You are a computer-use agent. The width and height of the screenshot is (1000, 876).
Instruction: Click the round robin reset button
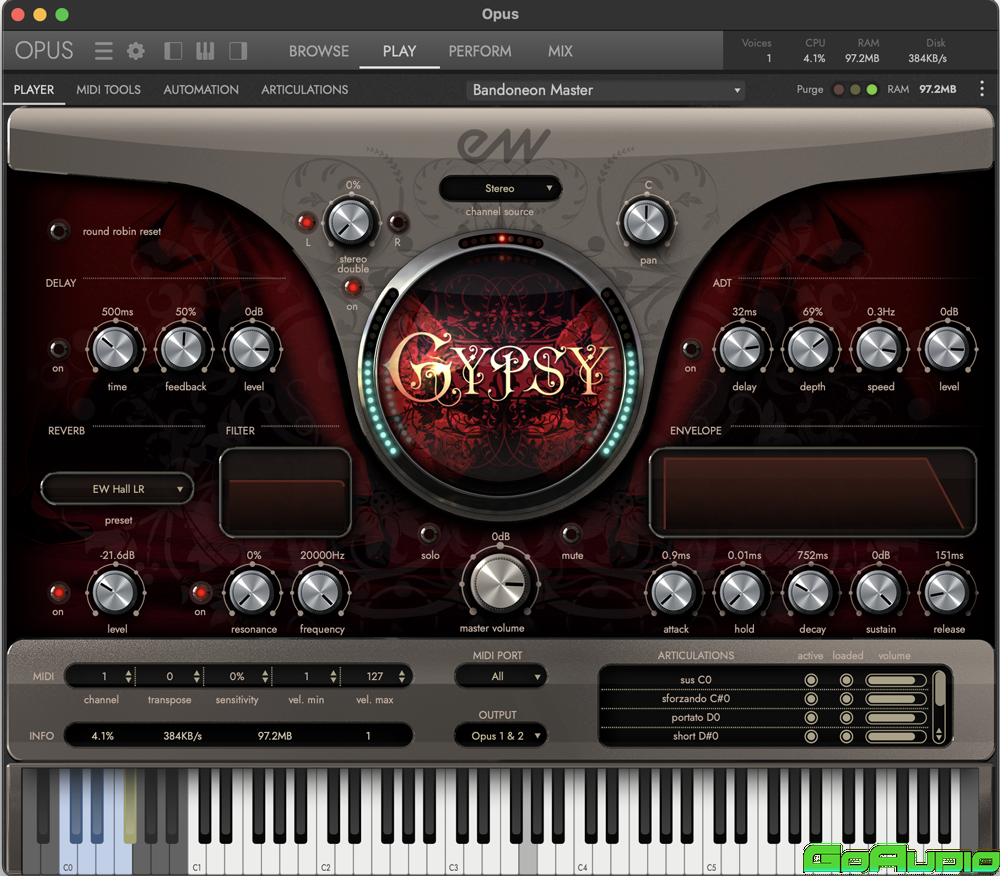tap(58, 231)
